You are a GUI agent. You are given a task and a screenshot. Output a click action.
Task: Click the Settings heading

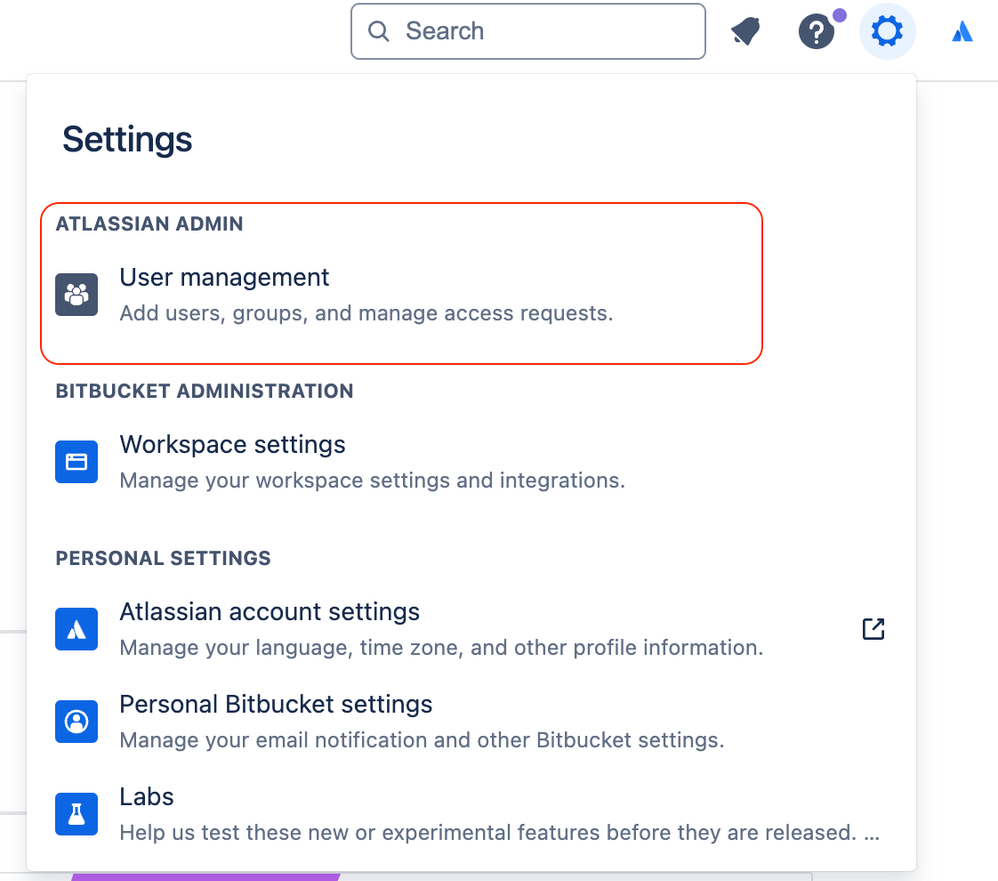127,139
